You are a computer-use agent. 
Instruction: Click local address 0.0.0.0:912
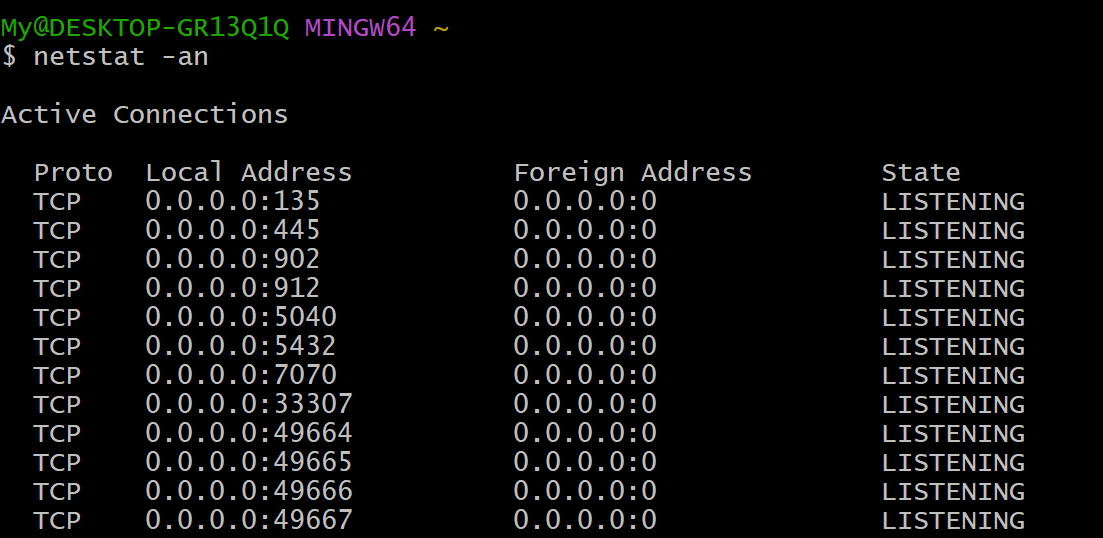click(233, 288)
